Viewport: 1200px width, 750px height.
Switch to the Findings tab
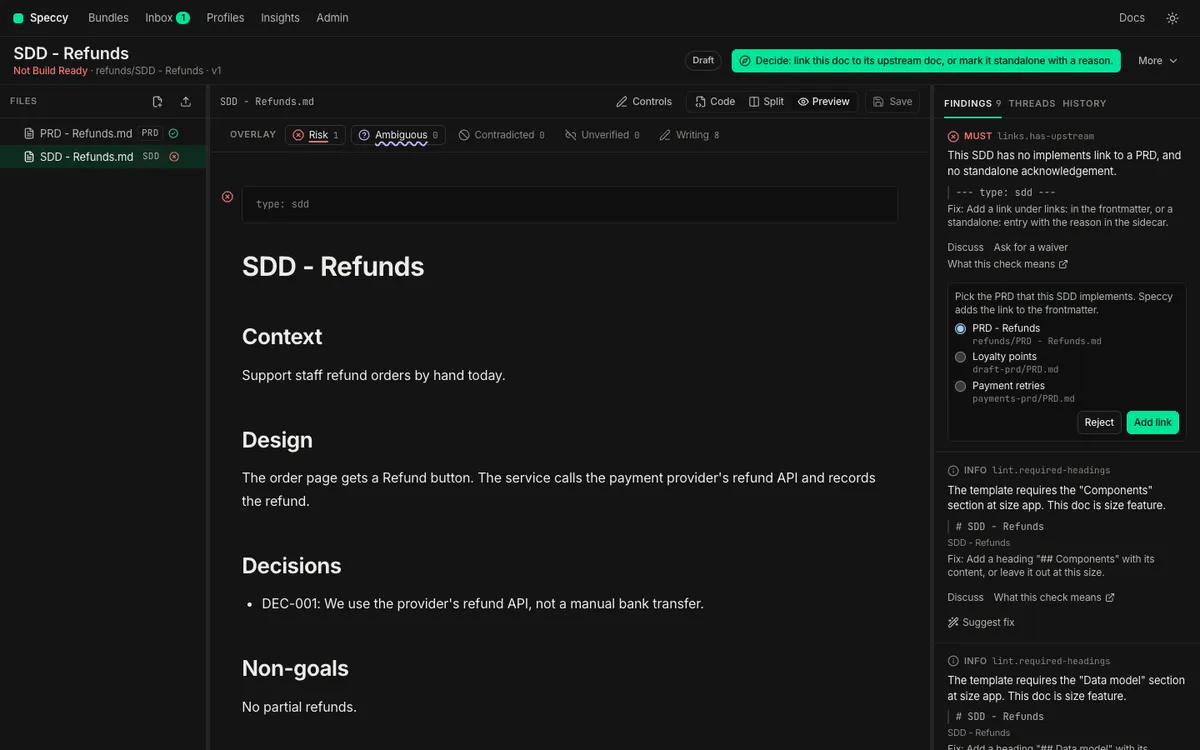tap(972, 103)
